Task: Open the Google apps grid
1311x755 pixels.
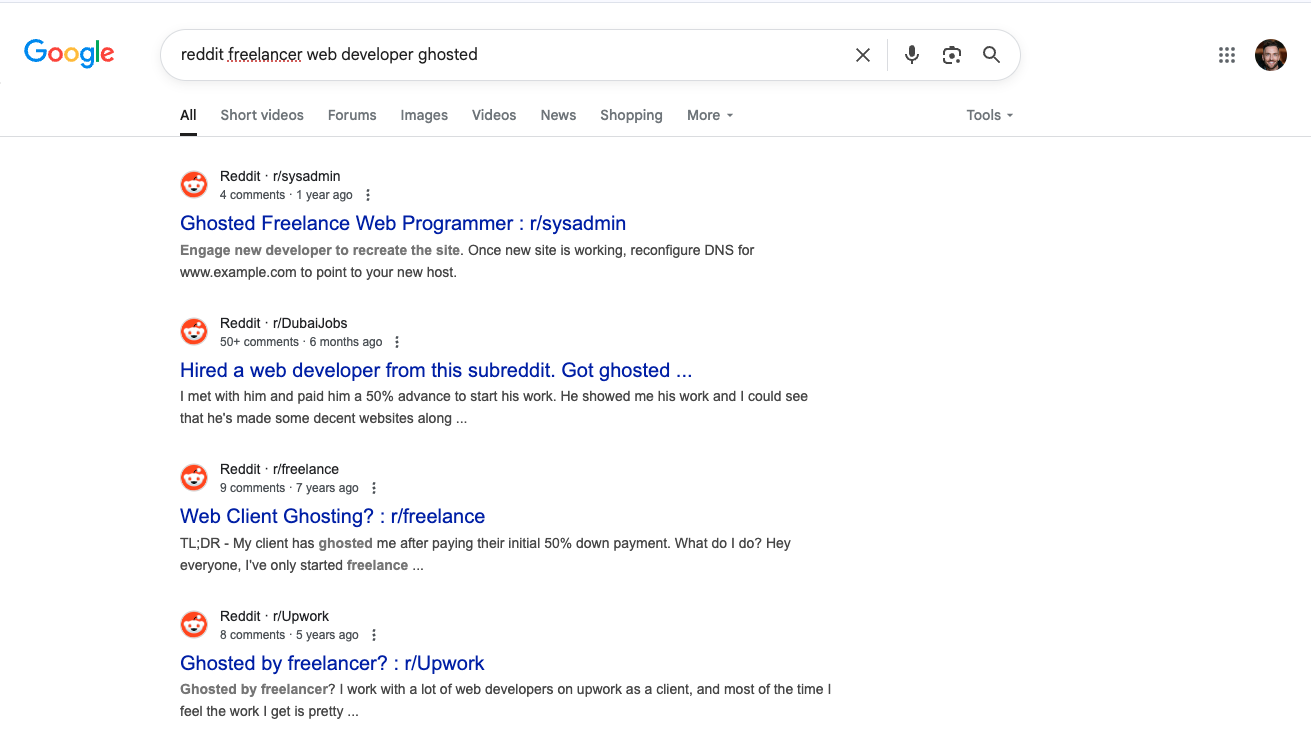Action: [x=1227, y=55]
